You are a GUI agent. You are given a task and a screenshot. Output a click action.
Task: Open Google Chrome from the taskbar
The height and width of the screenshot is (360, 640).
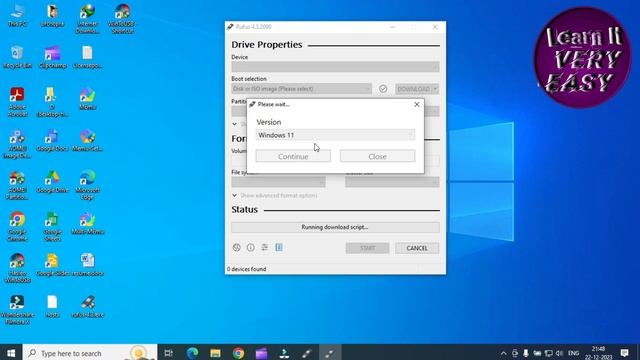coord(238,353)
